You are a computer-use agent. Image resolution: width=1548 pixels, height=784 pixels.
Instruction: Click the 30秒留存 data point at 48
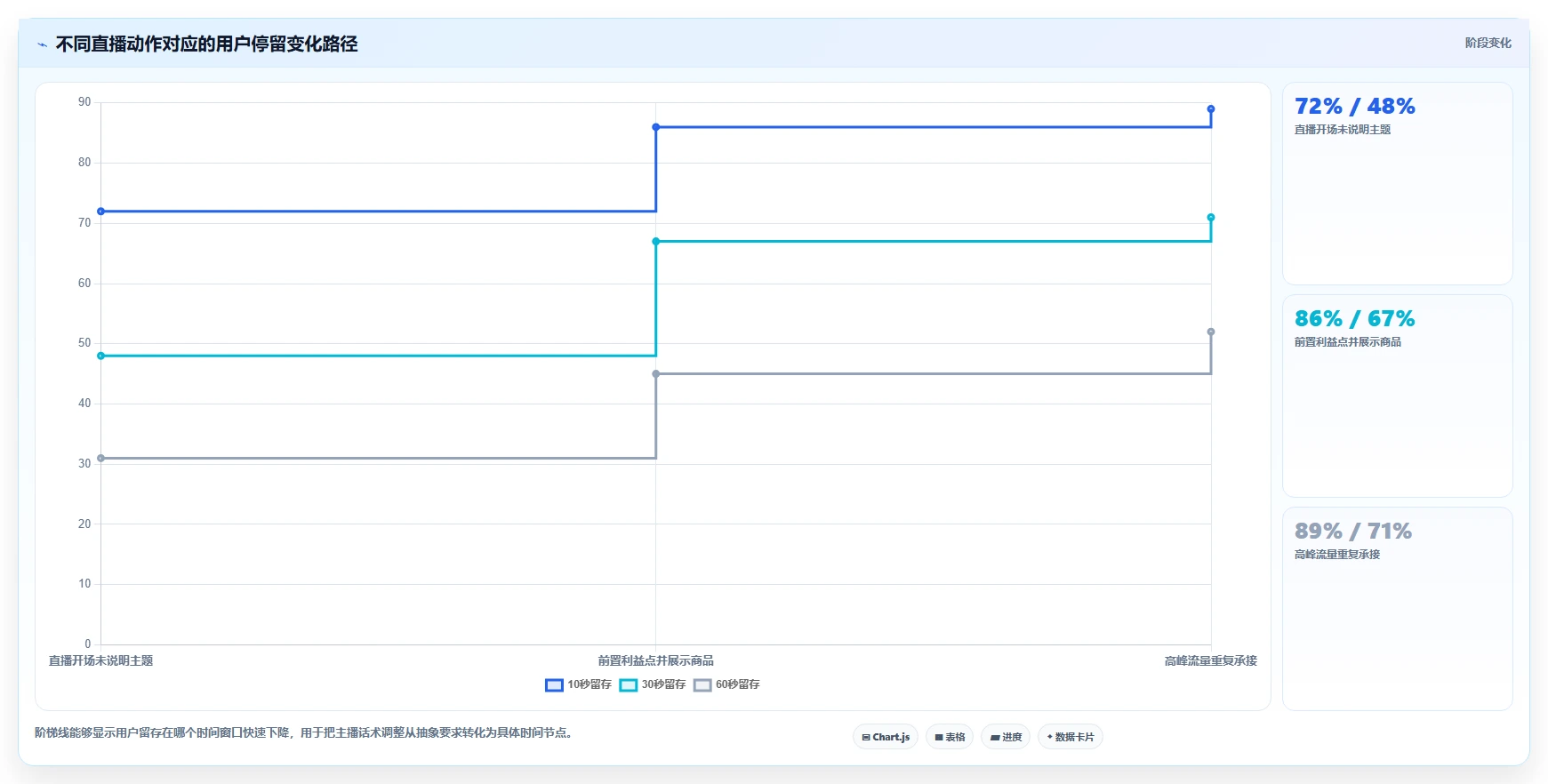[x=101, y=356]
